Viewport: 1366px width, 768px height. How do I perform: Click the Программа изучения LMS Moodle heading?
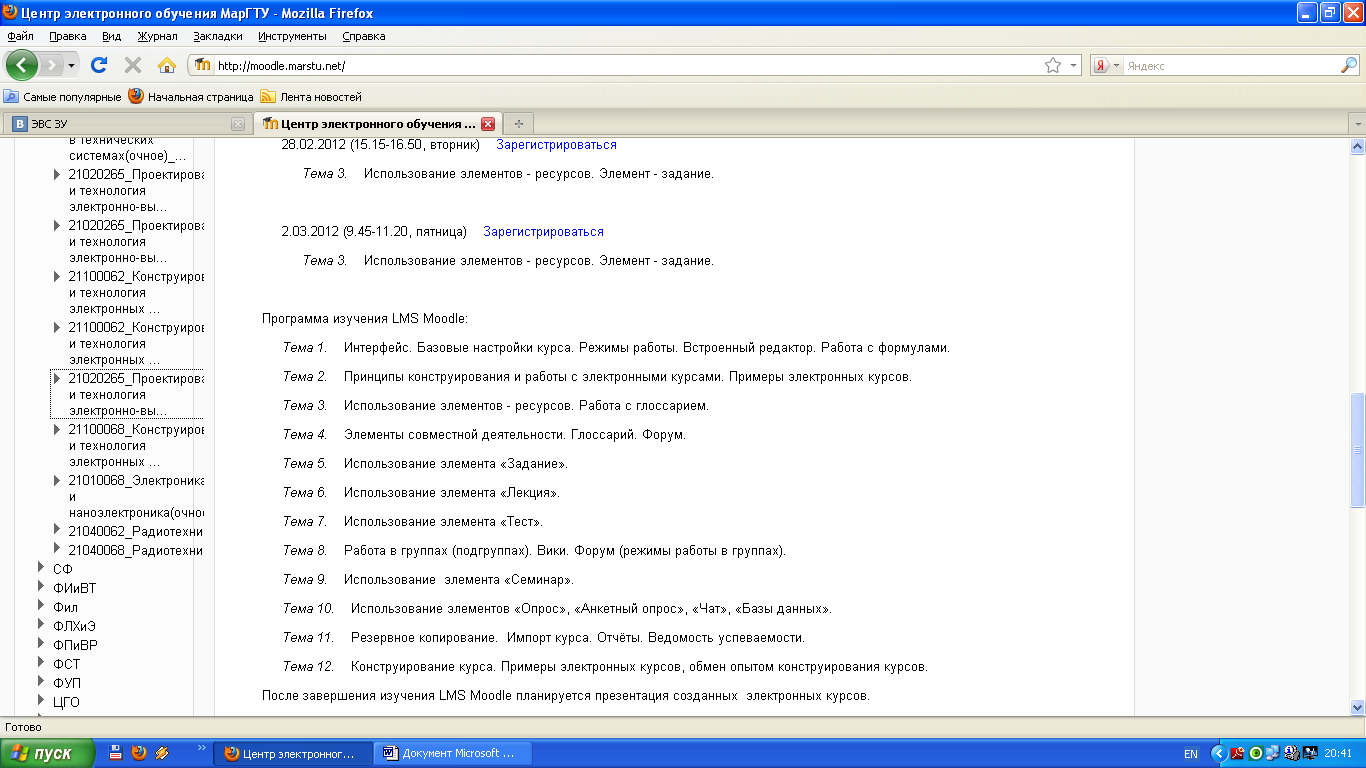(365, 319)
